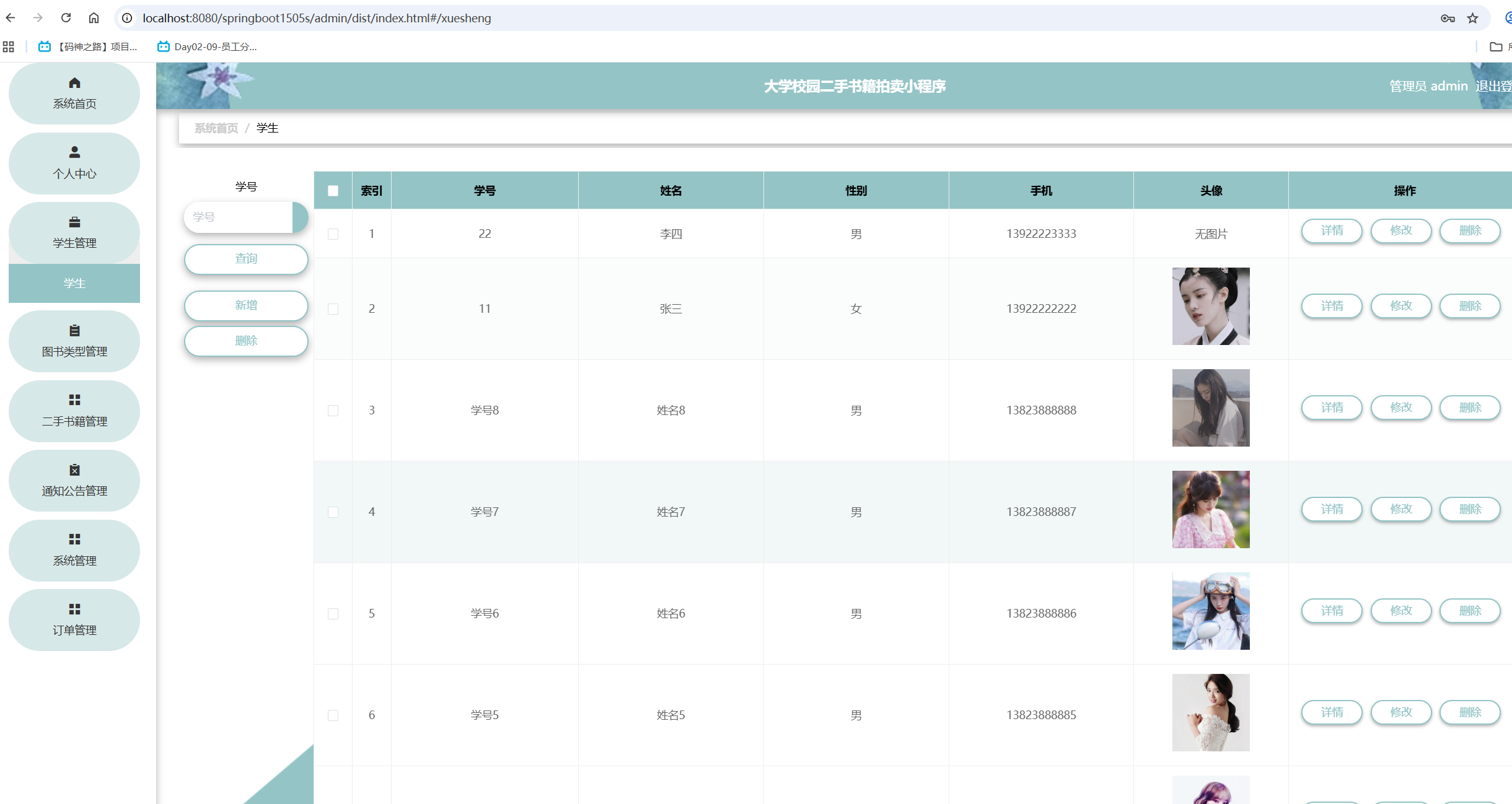Select the 学生 submenu item

tap(74, 283)
